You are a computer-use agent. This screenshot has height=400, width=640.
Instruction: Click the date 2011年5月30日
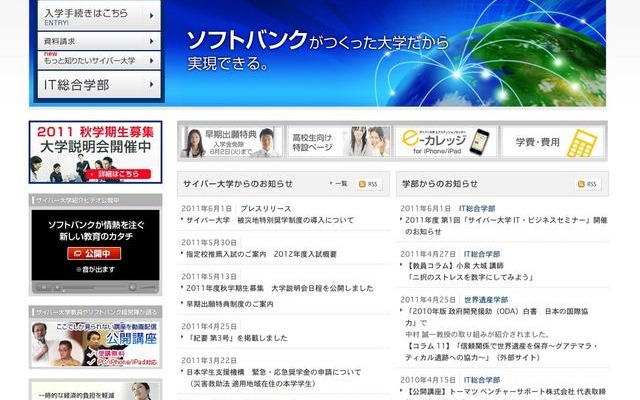pyautogui.click(x=209, y=242)
